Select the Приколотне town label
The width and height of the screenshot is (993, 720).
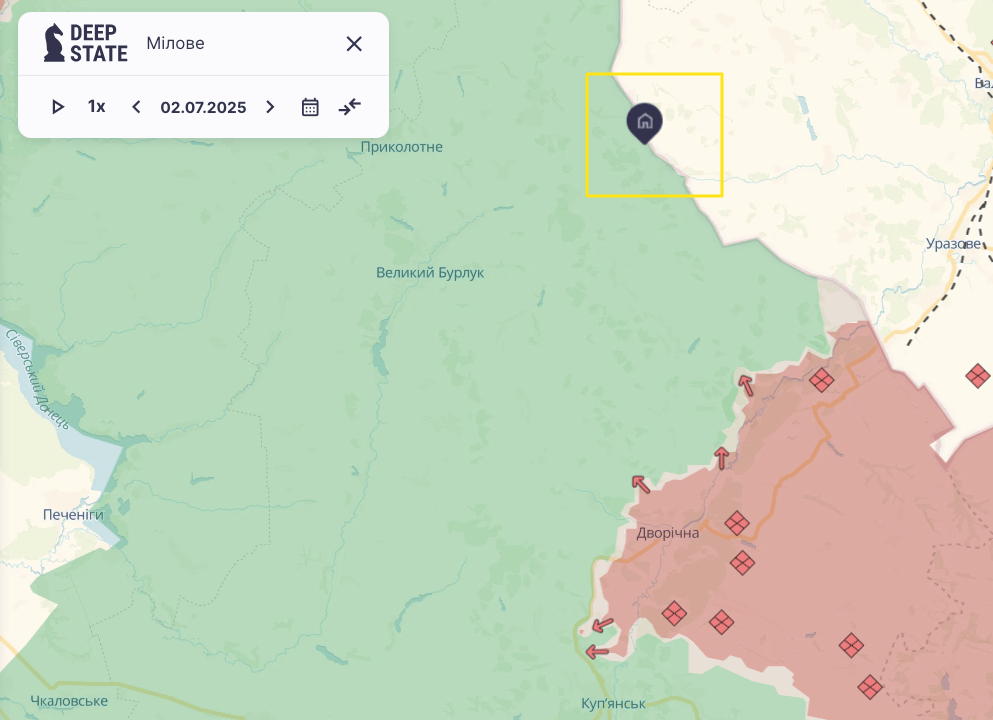point(402,147)
